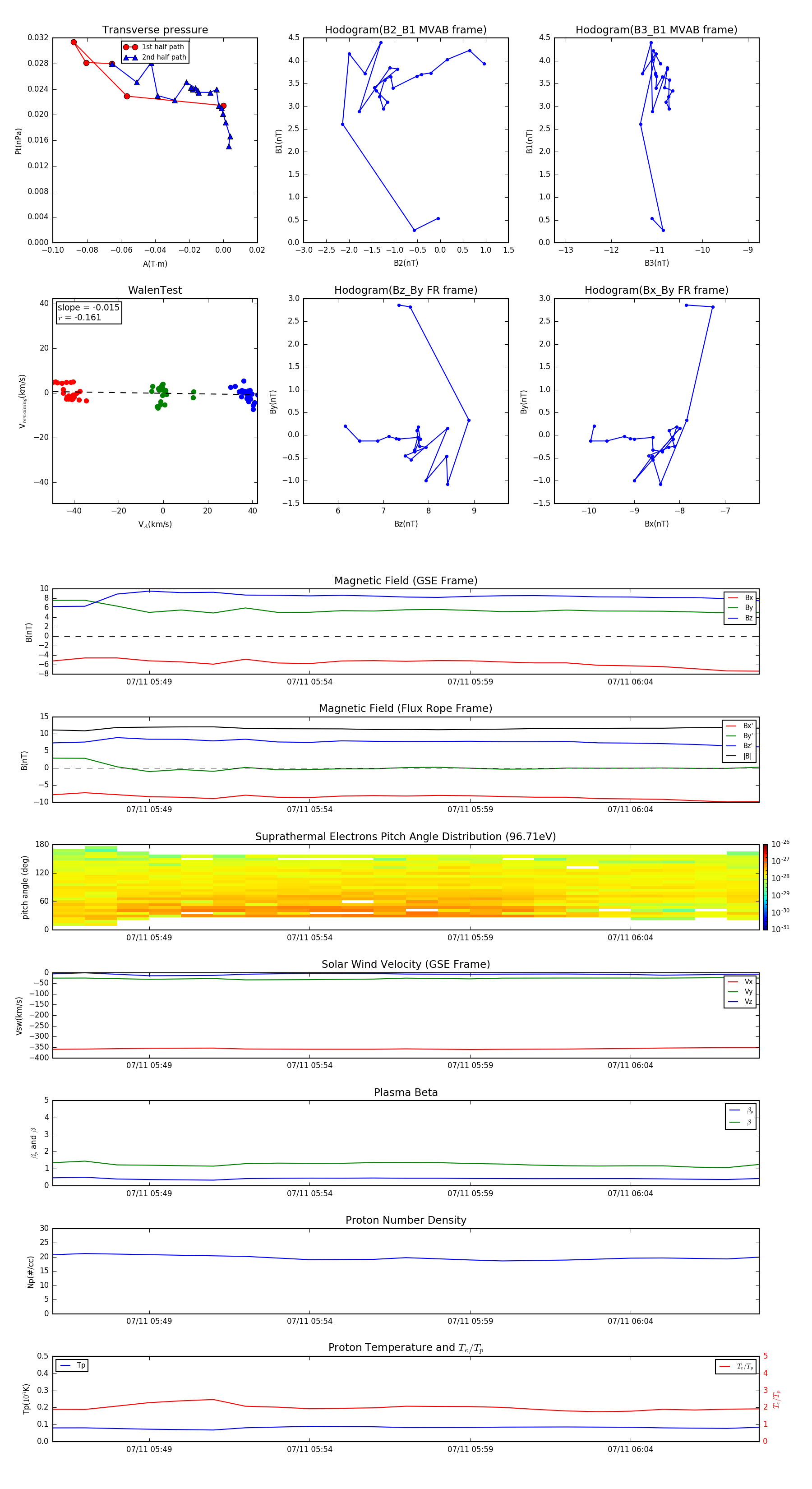Image resolution: width=812 pixels, height=1489 pixels.
Task: Click the Suprathermal Electrons Pitch Angle Distribution title
Action: click(405, 837)
